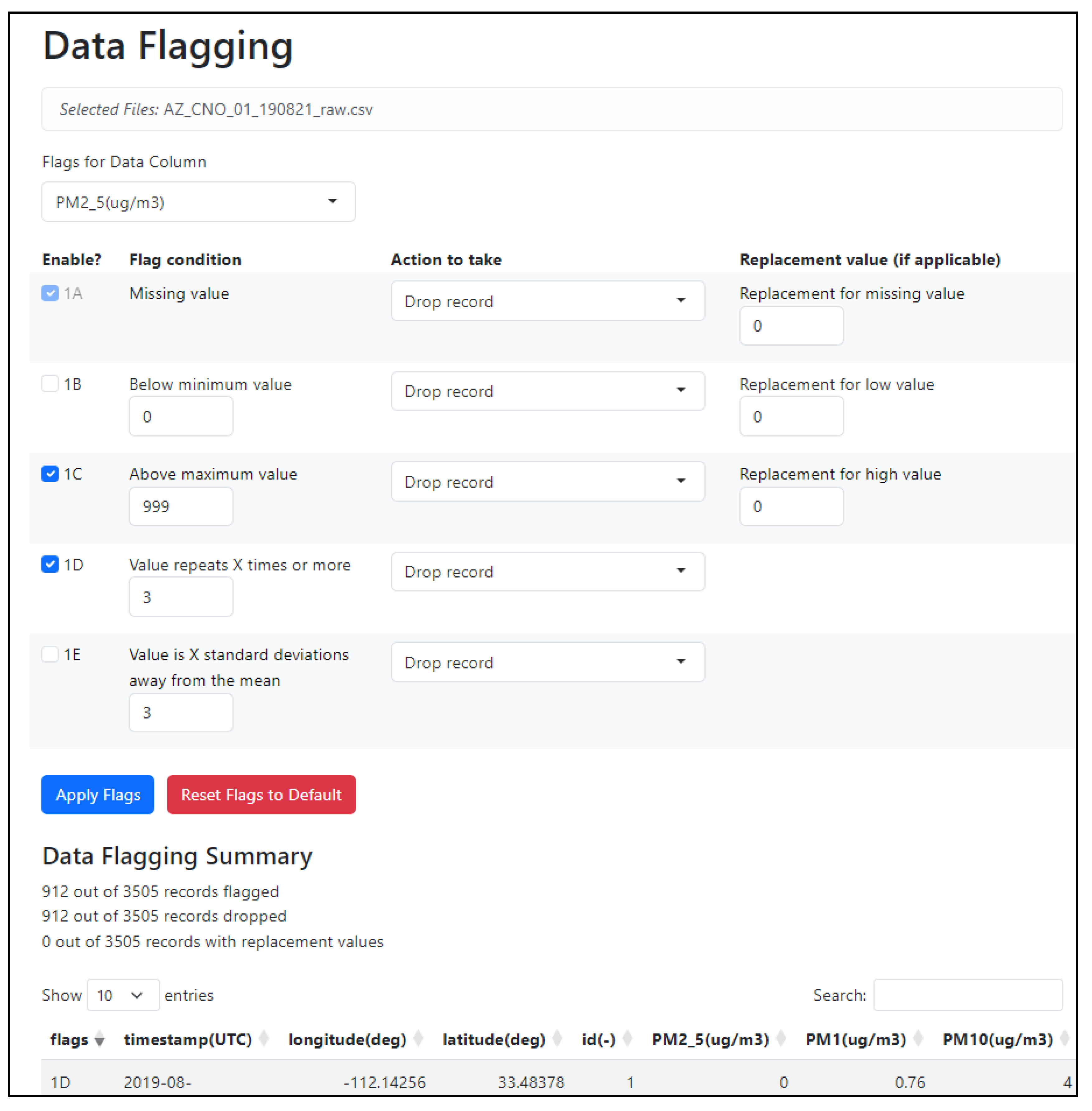Open the Flags for Data Column dropdown

pyautogui.click(x=198, y=202)
